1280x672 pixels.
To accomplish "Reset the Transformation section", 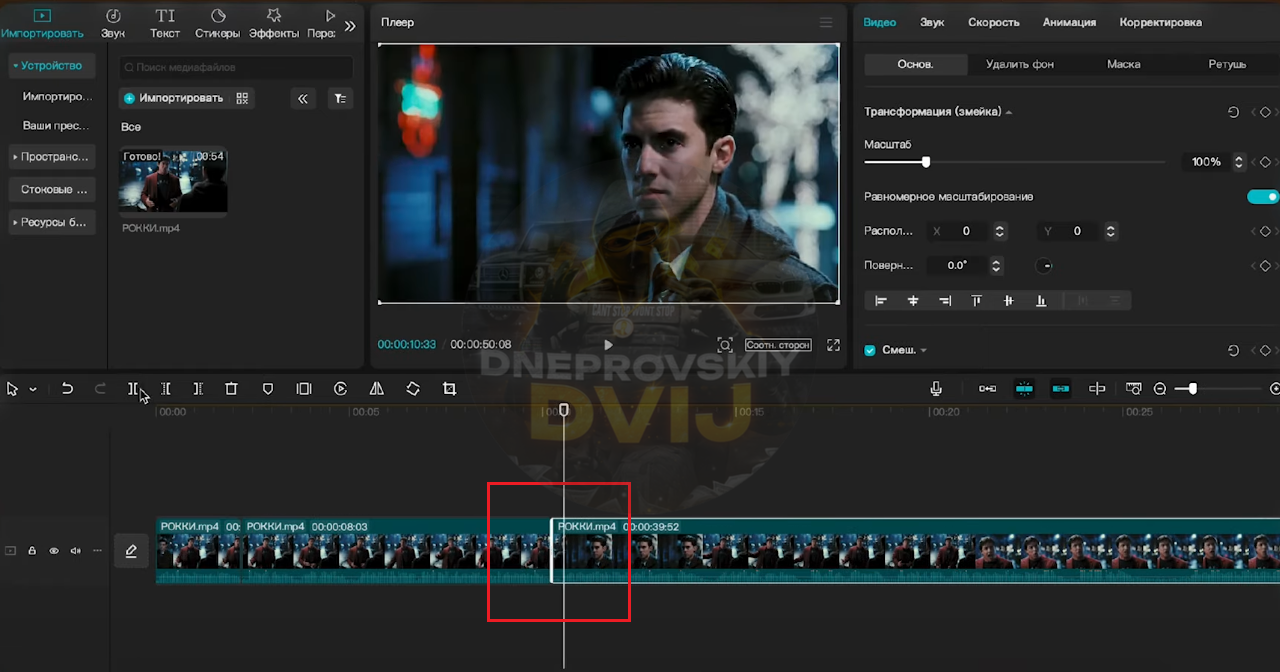I will click(1233, 112).
